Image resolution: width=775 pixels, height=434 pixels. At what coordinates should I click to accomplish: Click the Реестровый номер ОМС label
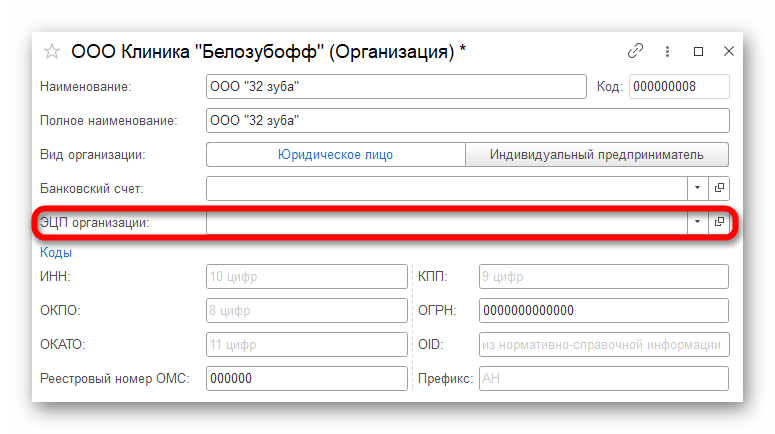click(115, 379)
